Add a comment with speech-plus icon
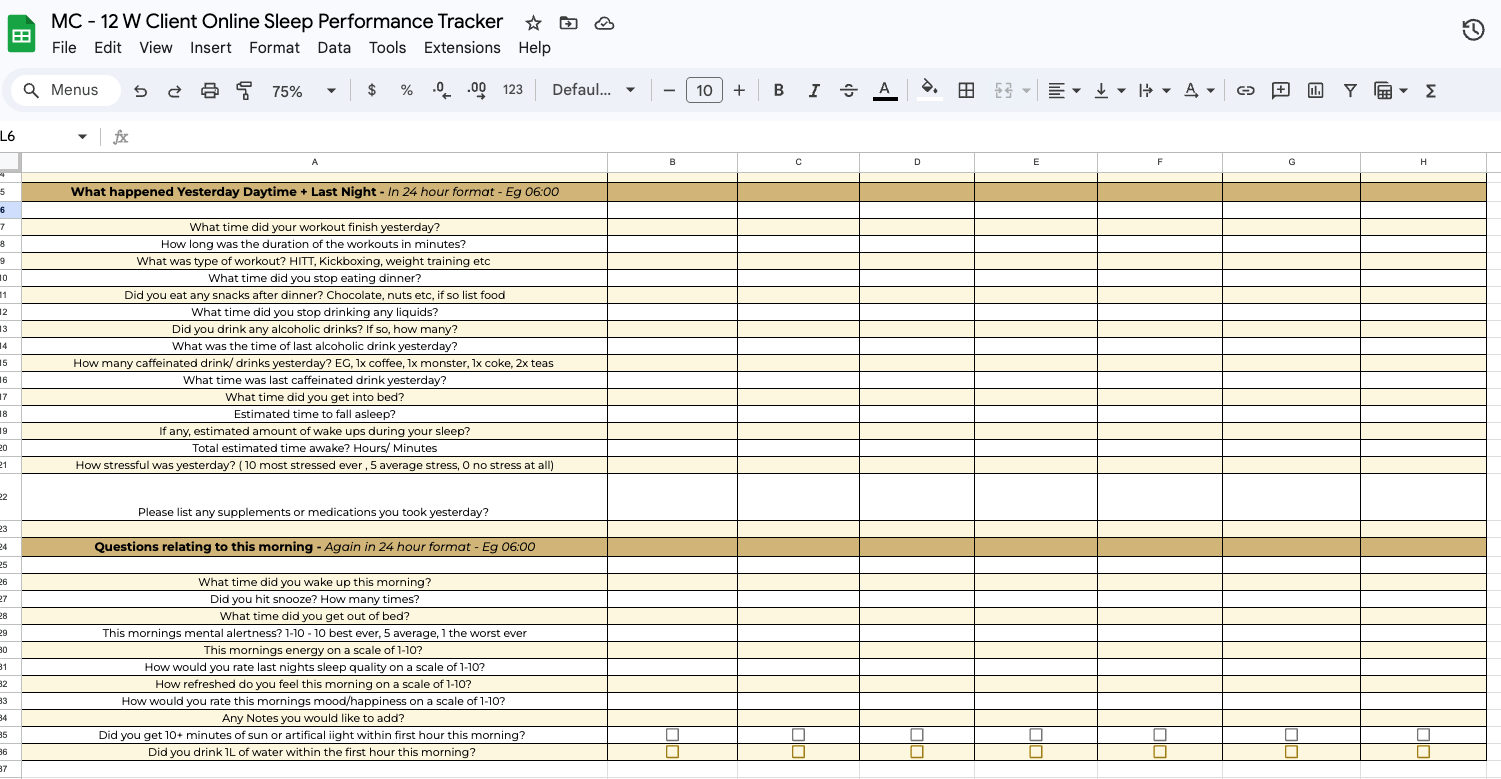This screenshot has height=779, width=1501. (x=1280, y=90)
